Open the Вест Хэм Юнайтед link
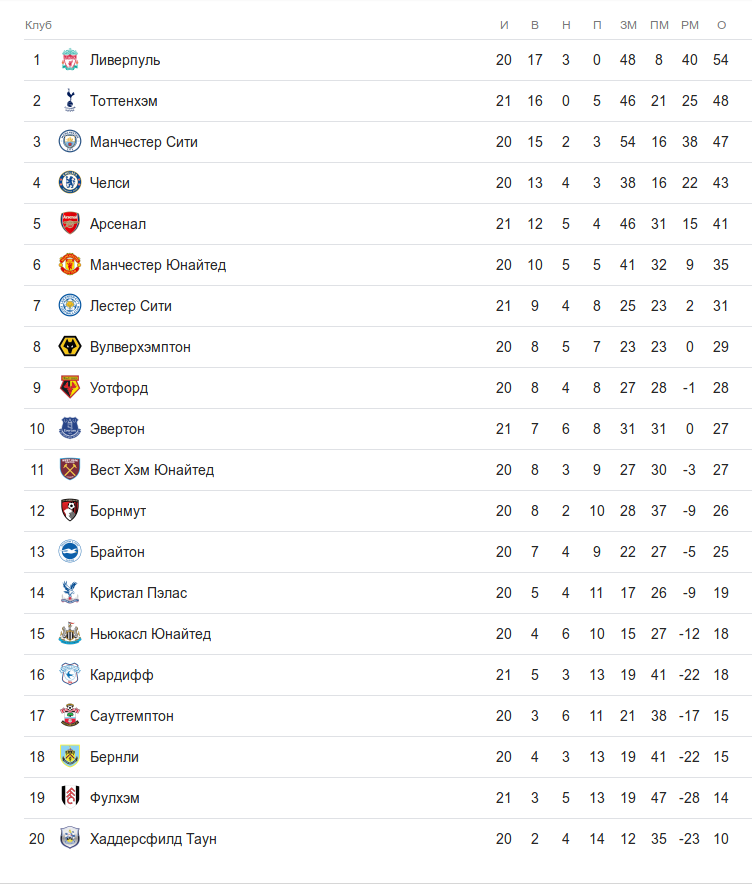Viewport: 752px width, 884px height. pos(152,470)
